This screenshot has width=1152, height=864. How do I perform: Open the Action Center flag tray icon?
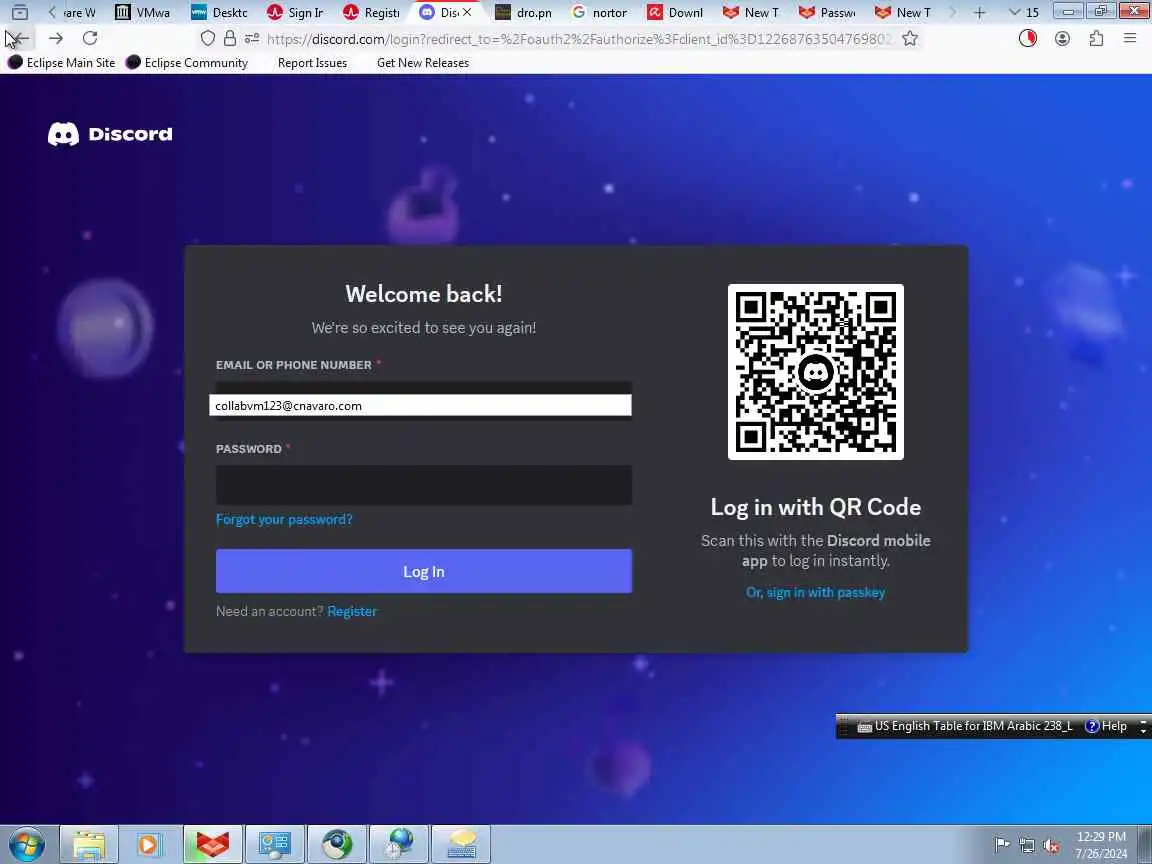[1001, 845]
